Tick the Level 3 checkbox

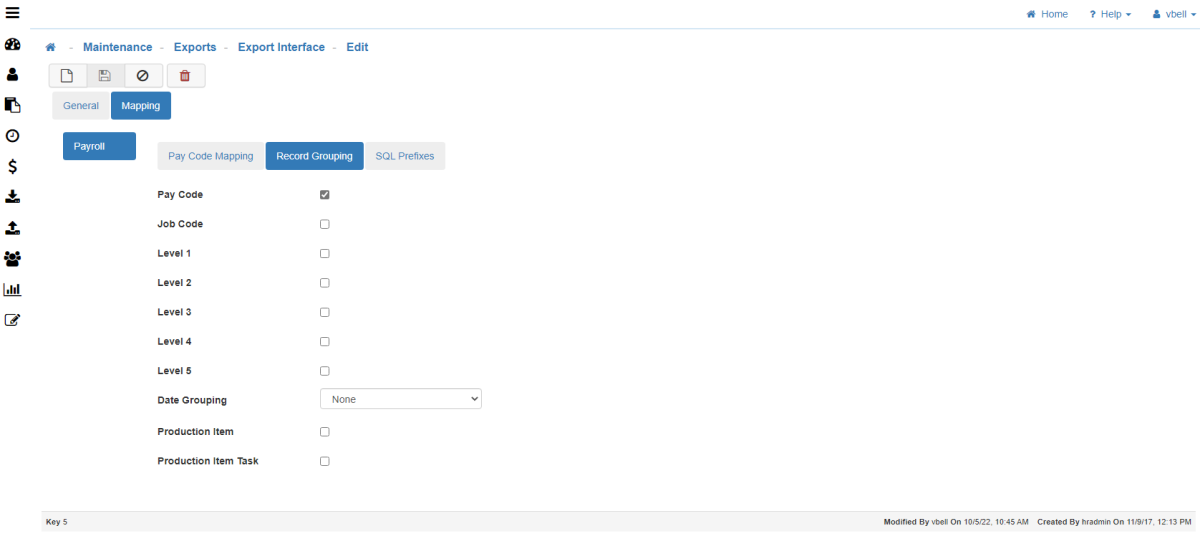pyautogui.click(x=325, y=312)
